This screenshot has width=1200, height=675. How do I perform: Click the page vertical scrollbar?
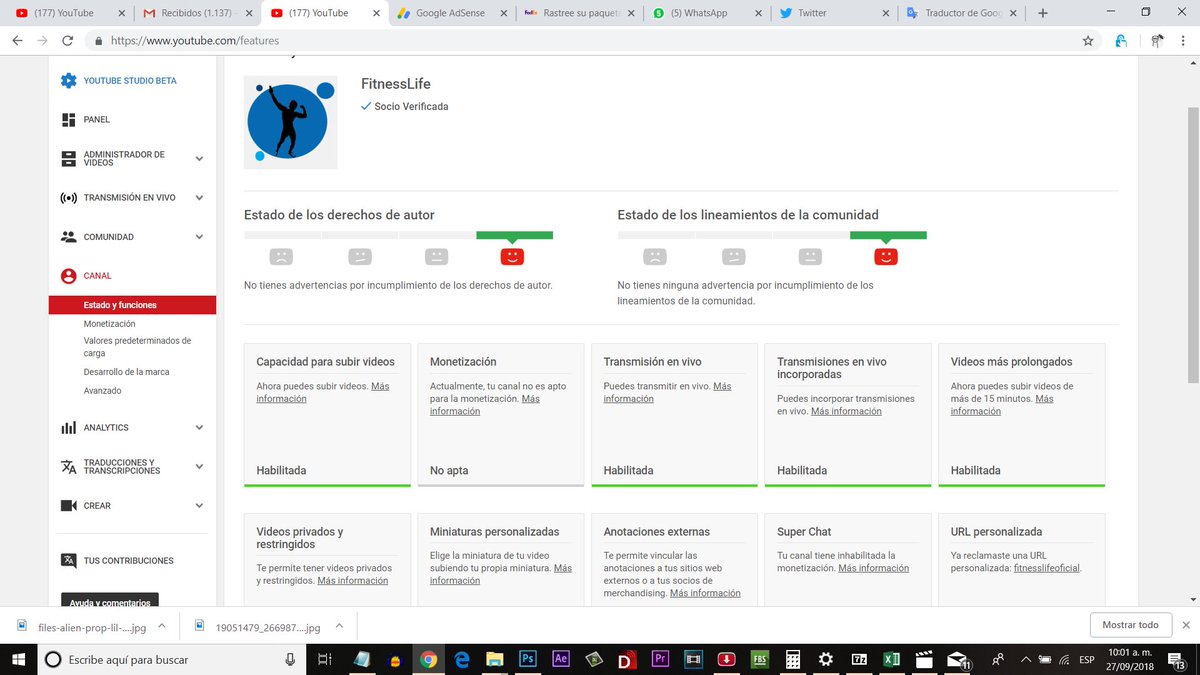click(1193, 244)
